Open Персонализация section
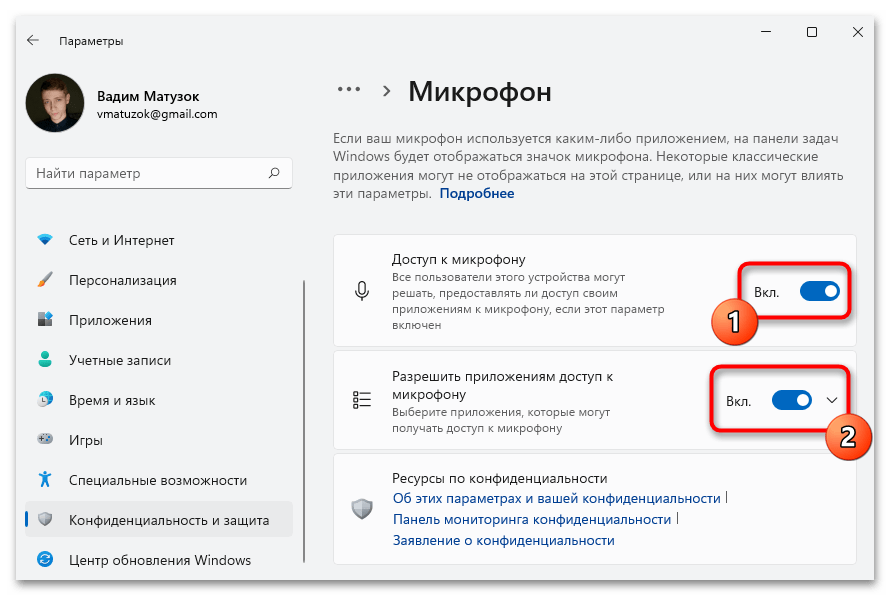Image resolution: width=890 pixels, height=596 pixels. tap(159, 280)
